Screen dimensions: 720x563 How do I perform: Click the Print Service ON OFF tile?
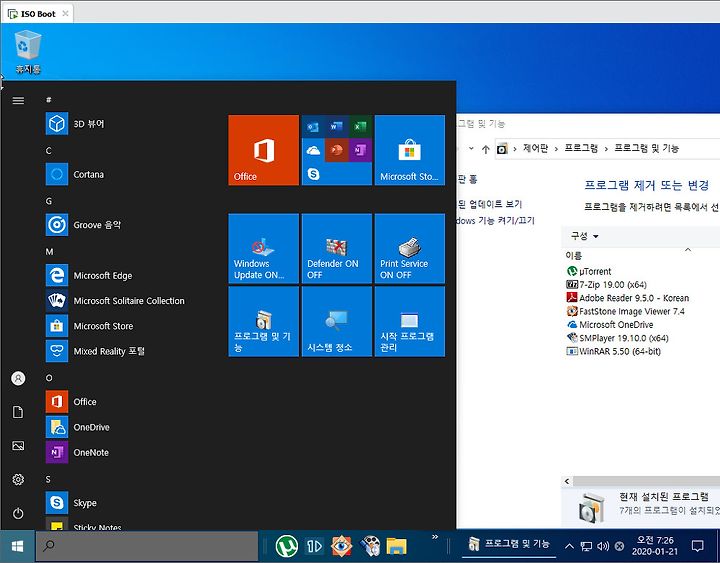point(410,248)
